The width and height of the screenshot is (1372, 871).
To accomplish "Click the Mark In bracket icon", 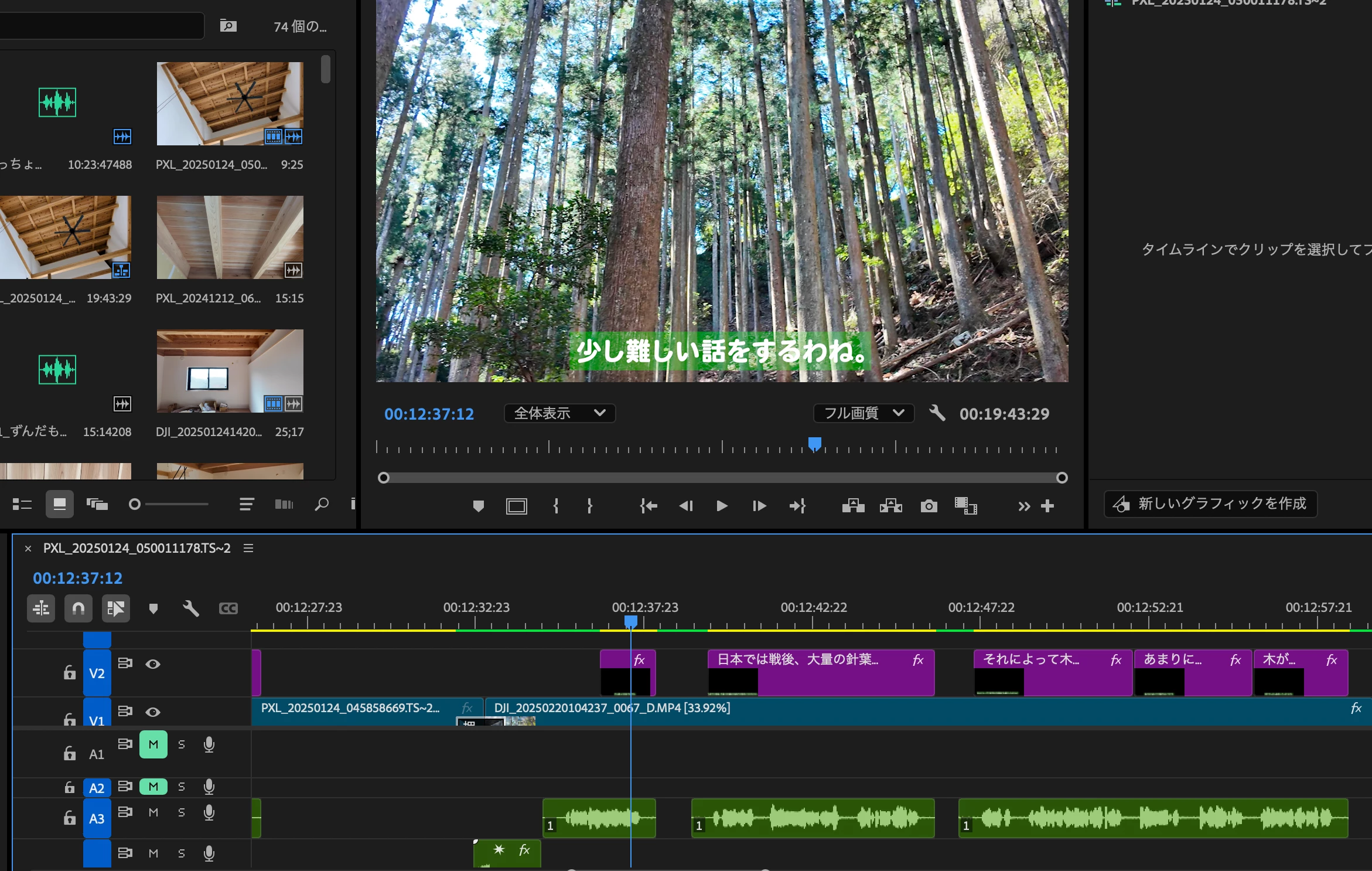I will coord(555,506).
